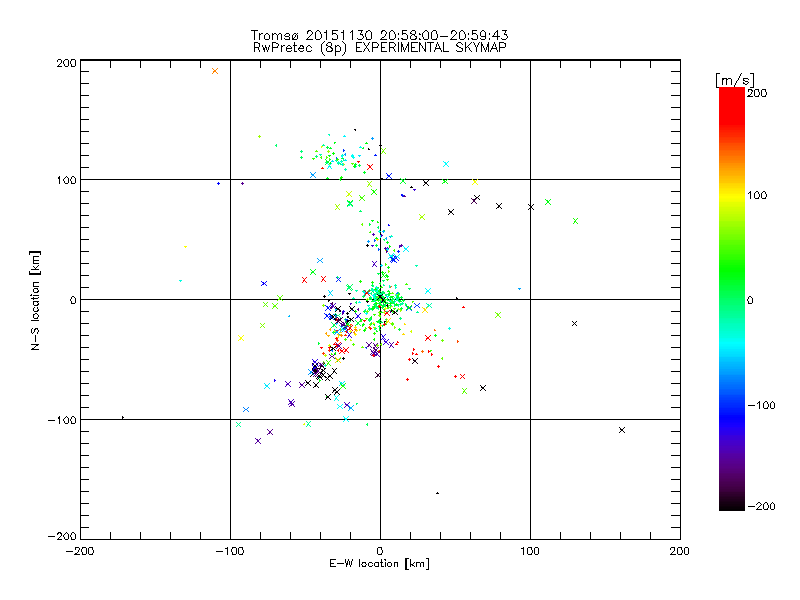Click the x-axis tick label '-200'

80,551
